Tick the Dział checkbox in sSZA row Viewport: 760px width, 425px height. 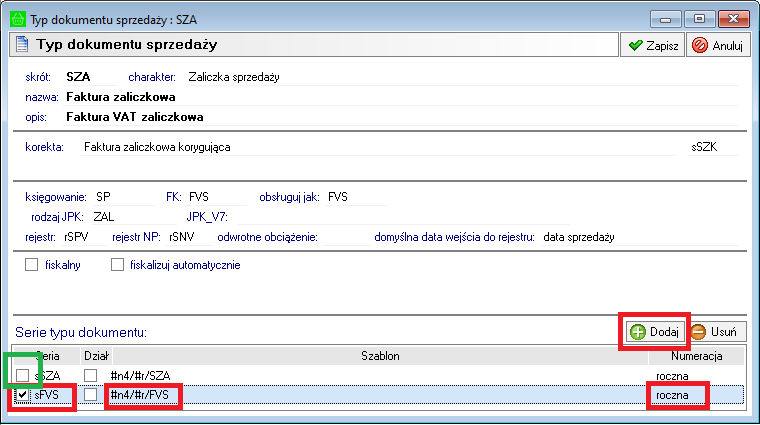coord(92,374)
